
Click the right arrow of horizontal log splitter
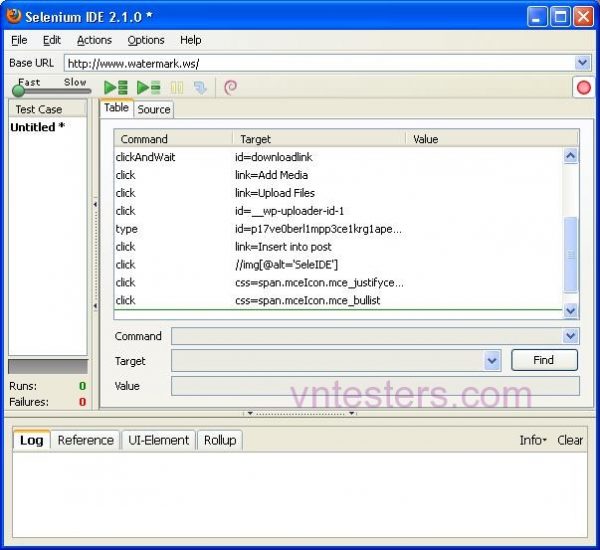pyautogui.click(x=351, y=413)
